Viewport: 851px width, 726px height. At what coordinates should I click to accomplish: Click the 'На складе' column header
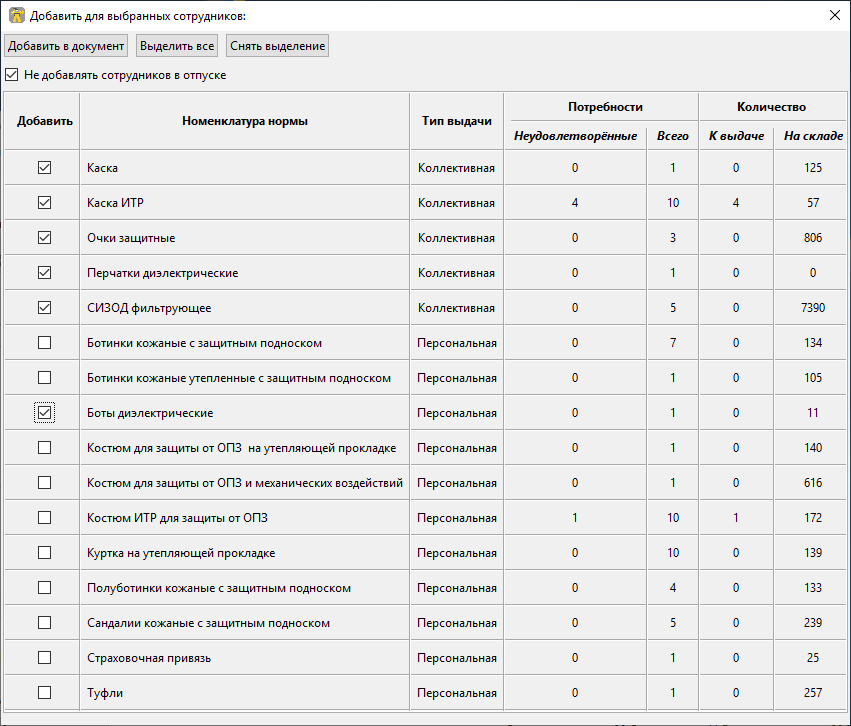(x=813, y=136)
